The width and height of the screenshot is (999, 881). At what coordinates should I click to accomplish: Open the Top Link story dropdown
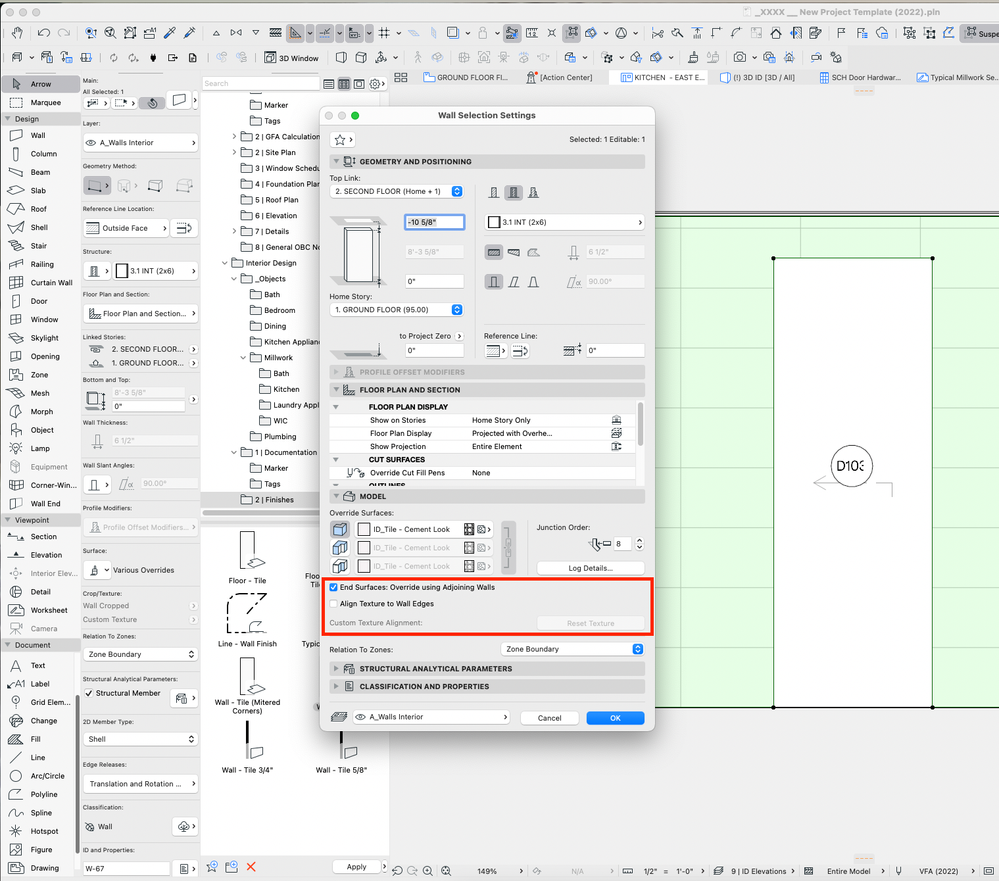click(397, 191)
